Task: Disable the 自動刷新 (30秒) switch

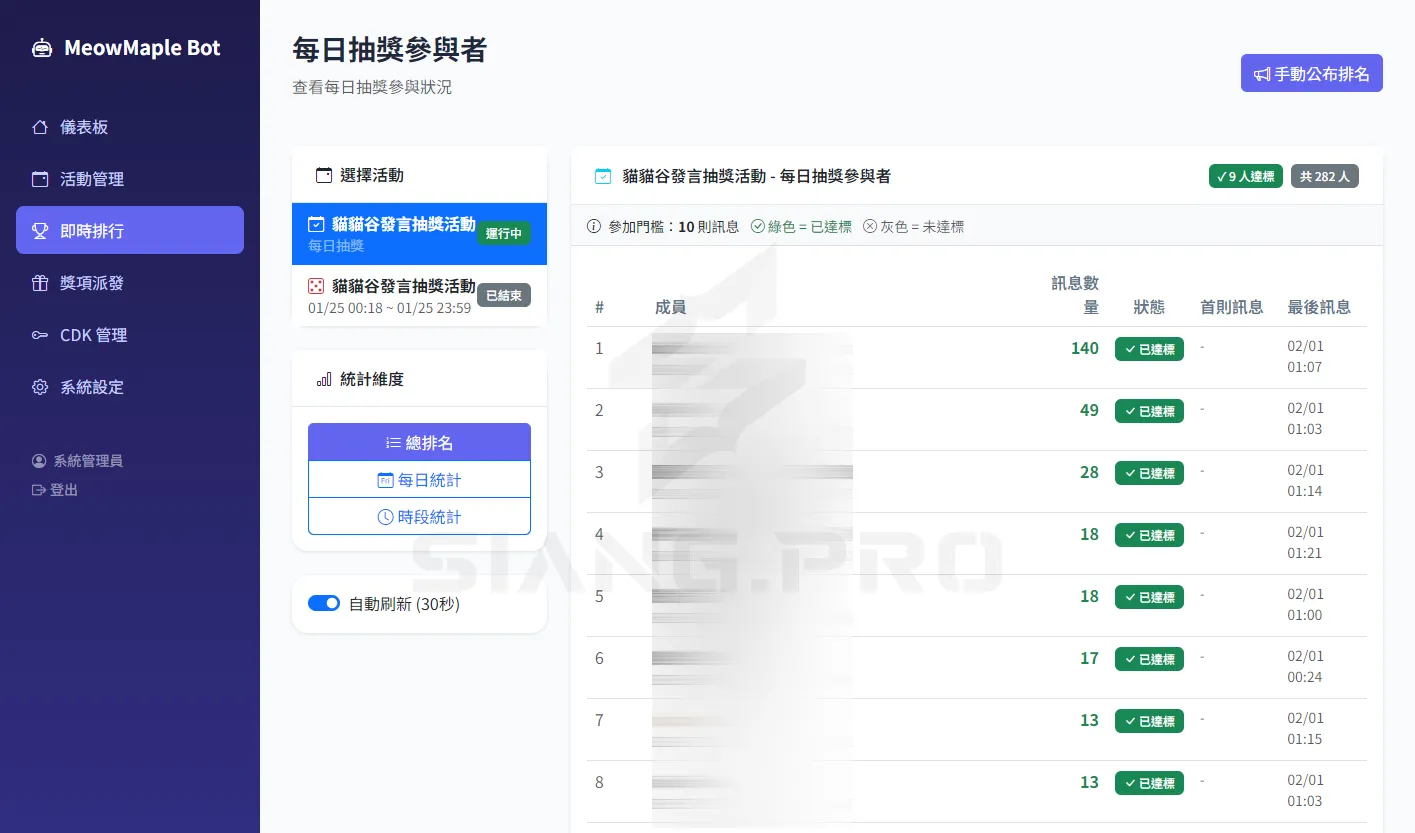Action: pos(324,603)
